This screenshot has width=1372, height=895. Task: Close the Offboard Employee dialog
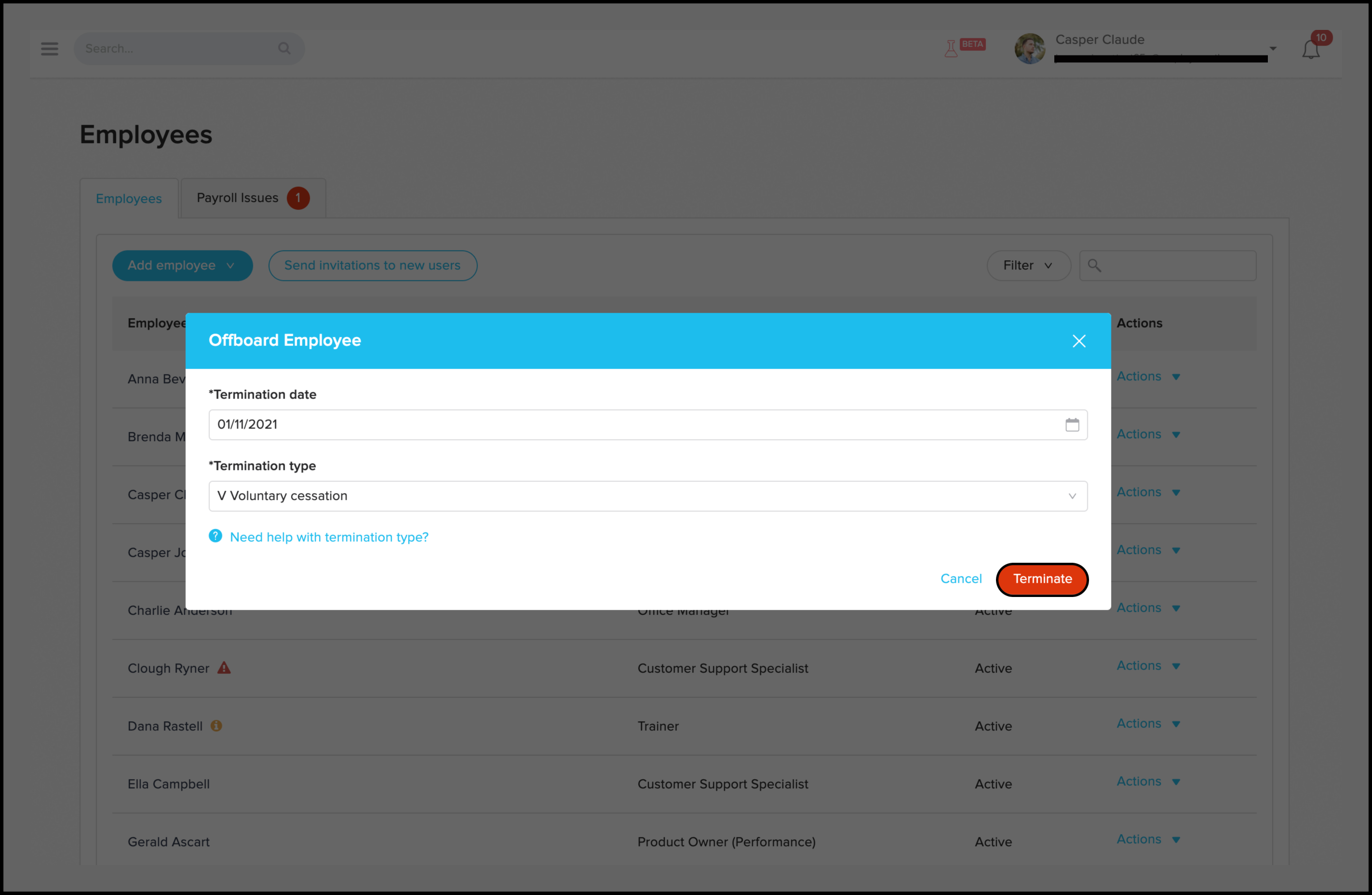coord(1079,340)
